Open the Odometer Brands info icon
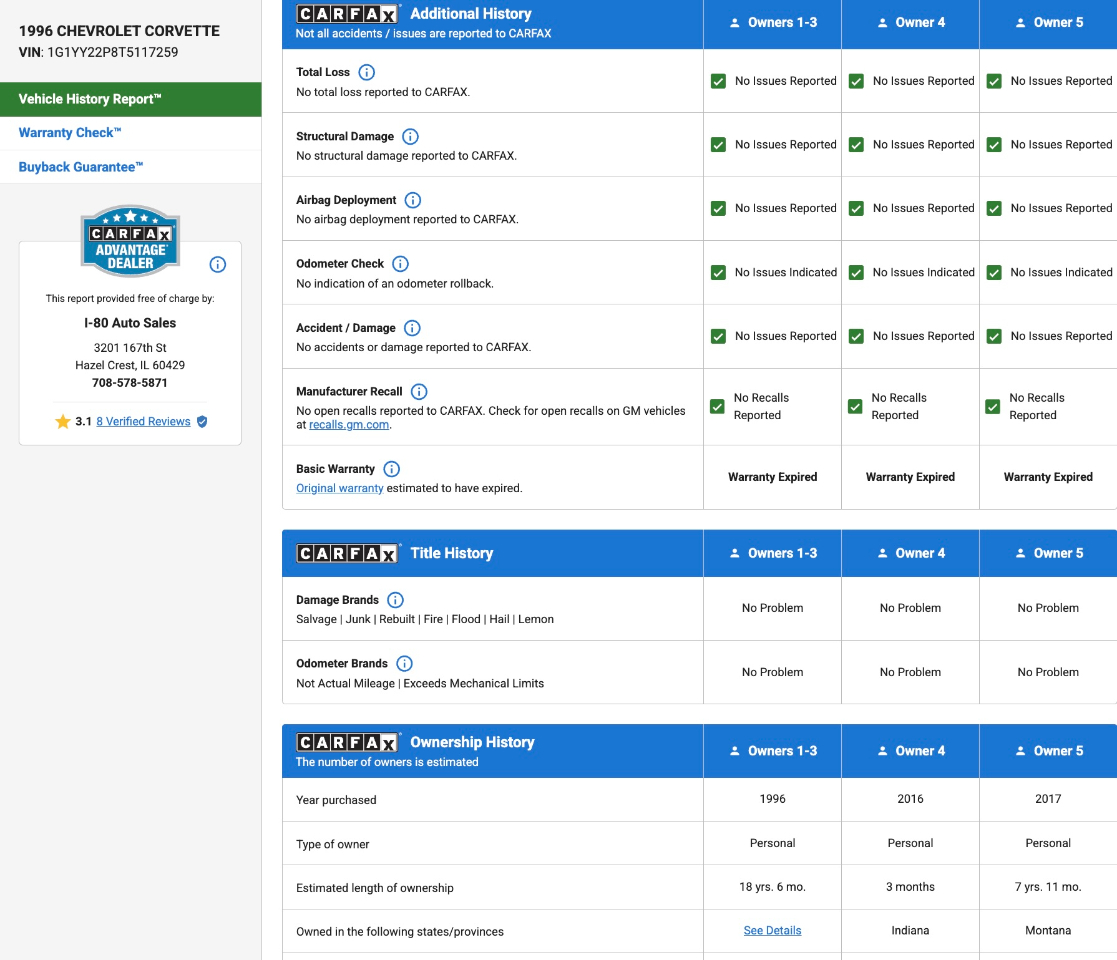The width and height of the screenshot is (1117, 960). pos(404,664)
